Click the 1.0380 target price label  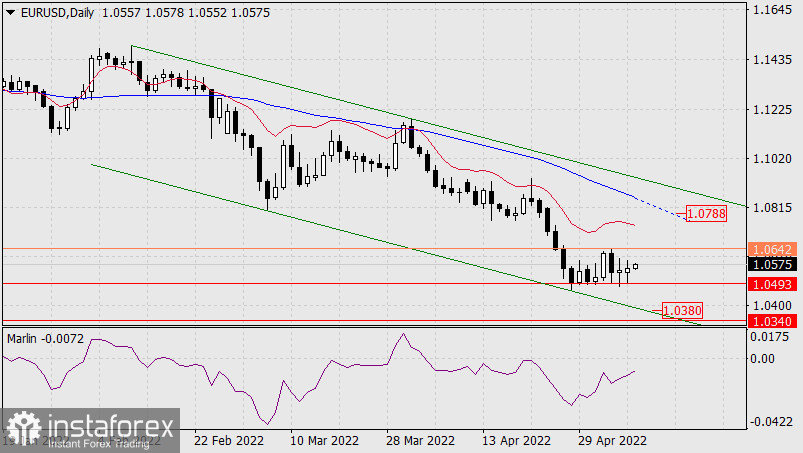(x=682, y=310)
